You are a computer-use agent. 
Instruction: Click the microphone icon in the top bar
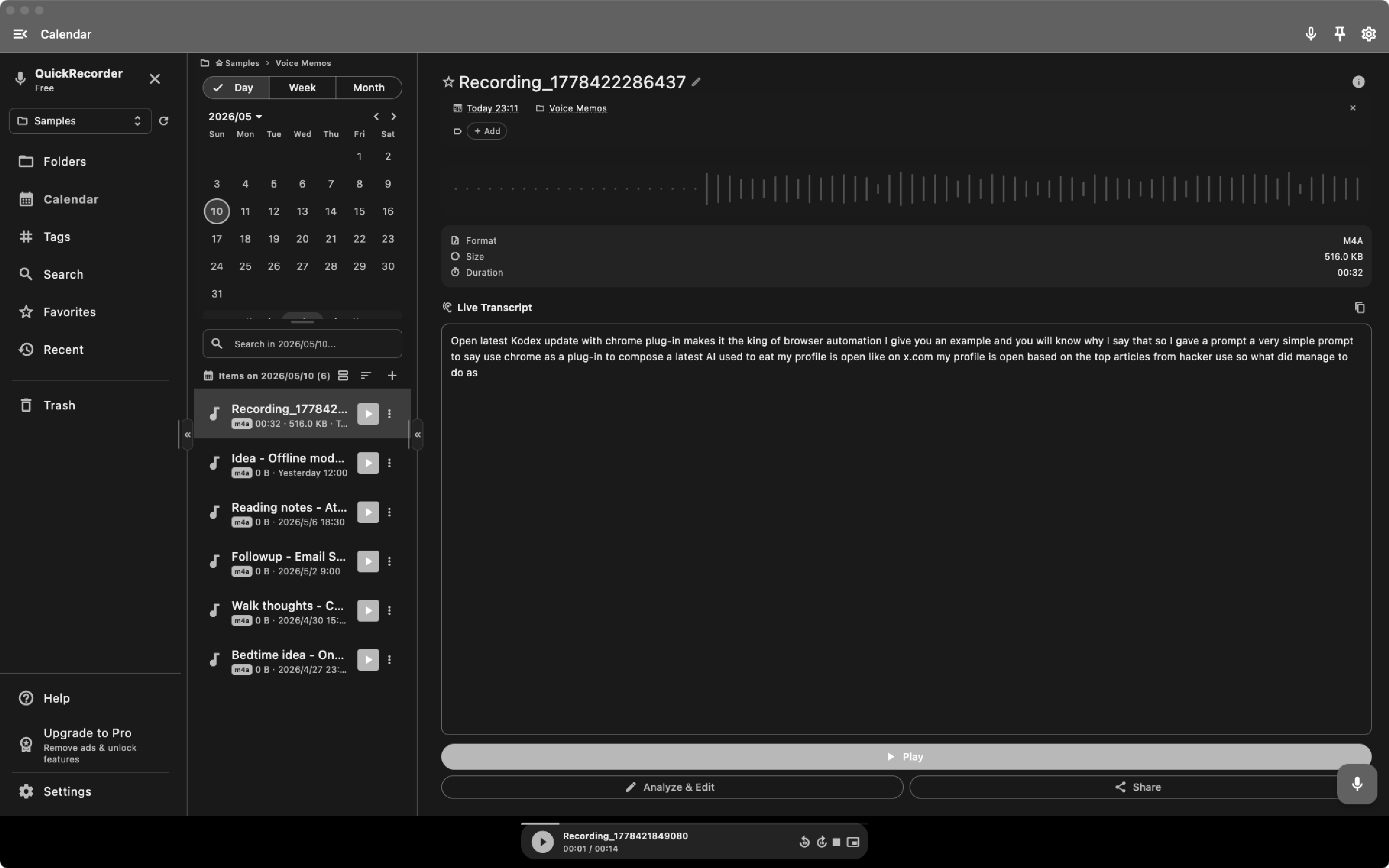[1310, 34]
